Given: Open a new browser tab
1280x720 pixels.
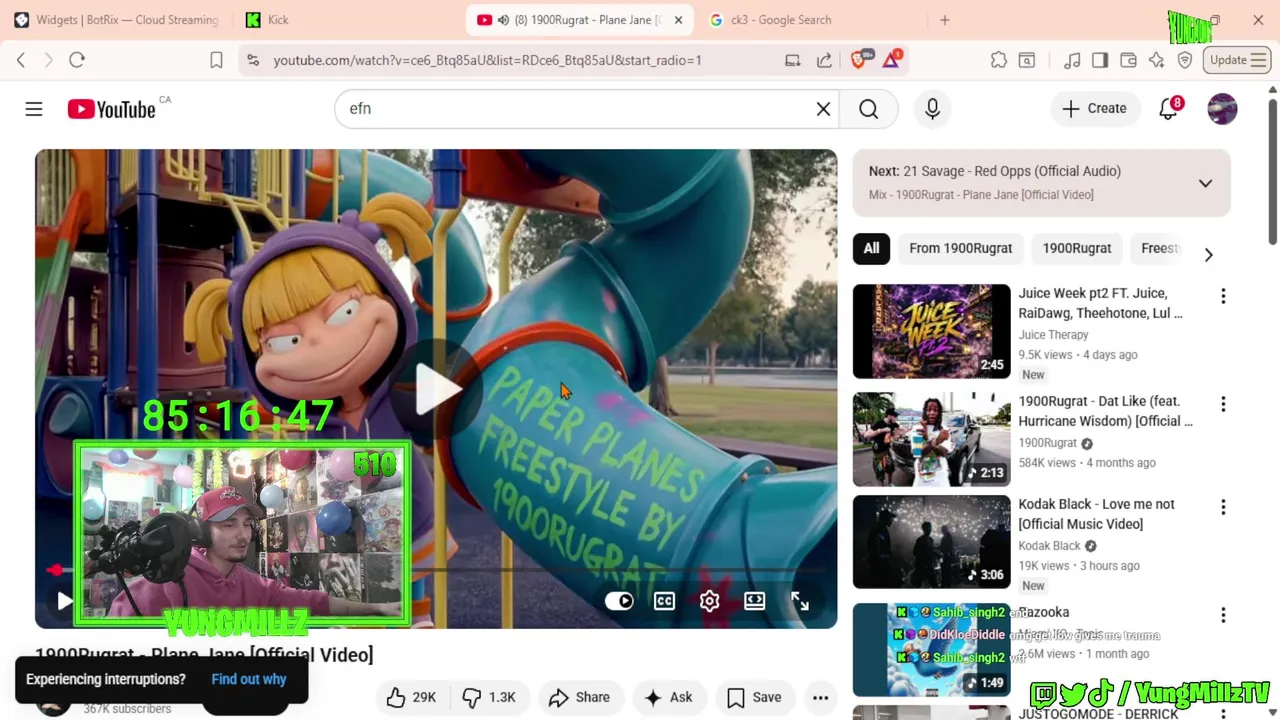Looking at the screenshot, I should 944,20.
